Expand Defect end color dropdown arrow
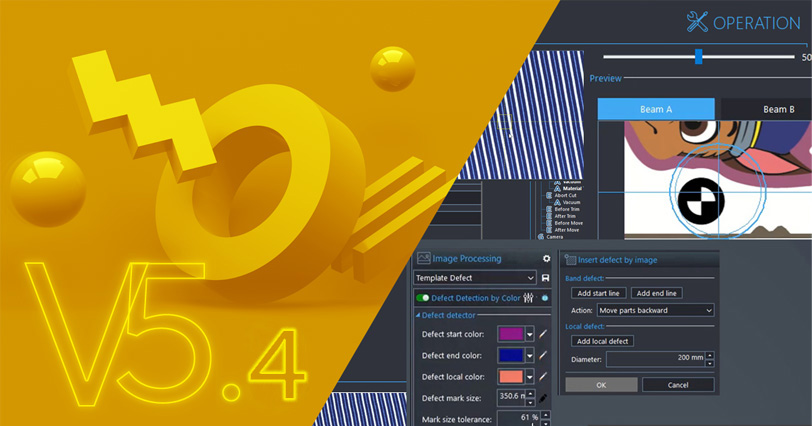Image resolution: width=812 pixels, height=426 pixels. [x=530, y=356]
